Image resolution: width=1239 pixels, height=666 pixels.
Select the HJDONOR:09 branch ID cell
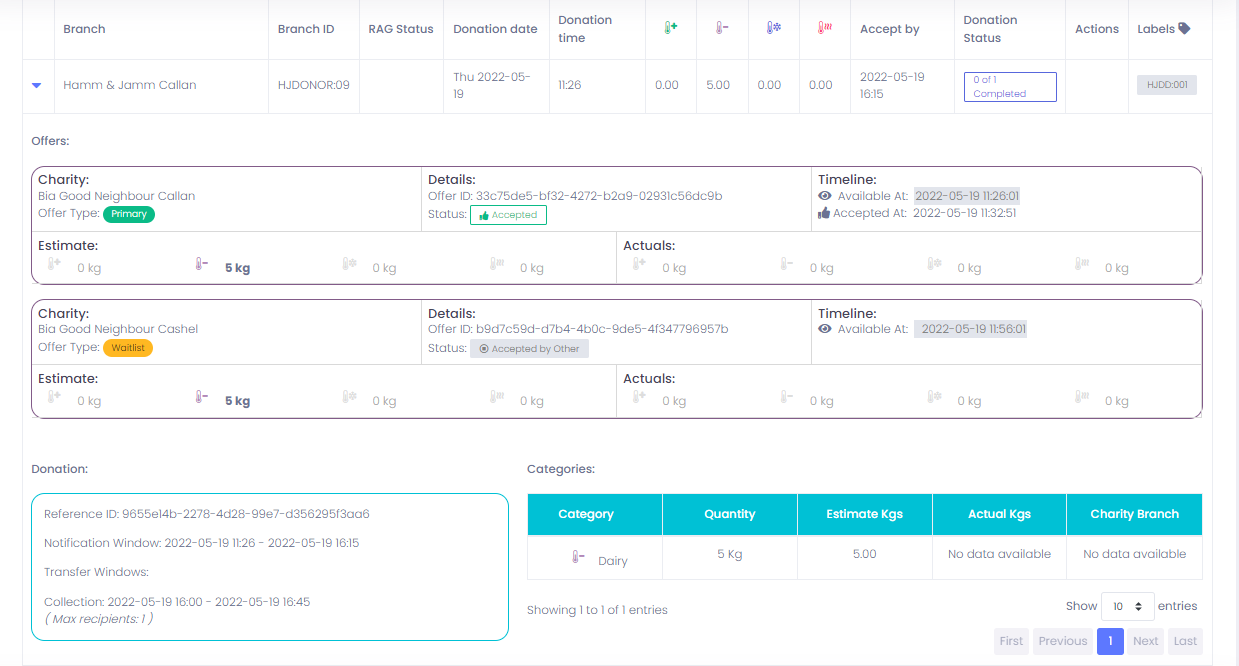coord(314,85)
